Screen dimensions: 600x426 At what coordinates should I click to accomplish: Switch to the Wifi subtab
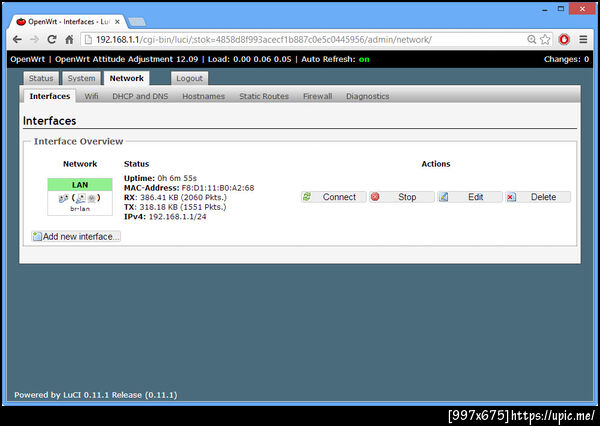tap(91, 96)
